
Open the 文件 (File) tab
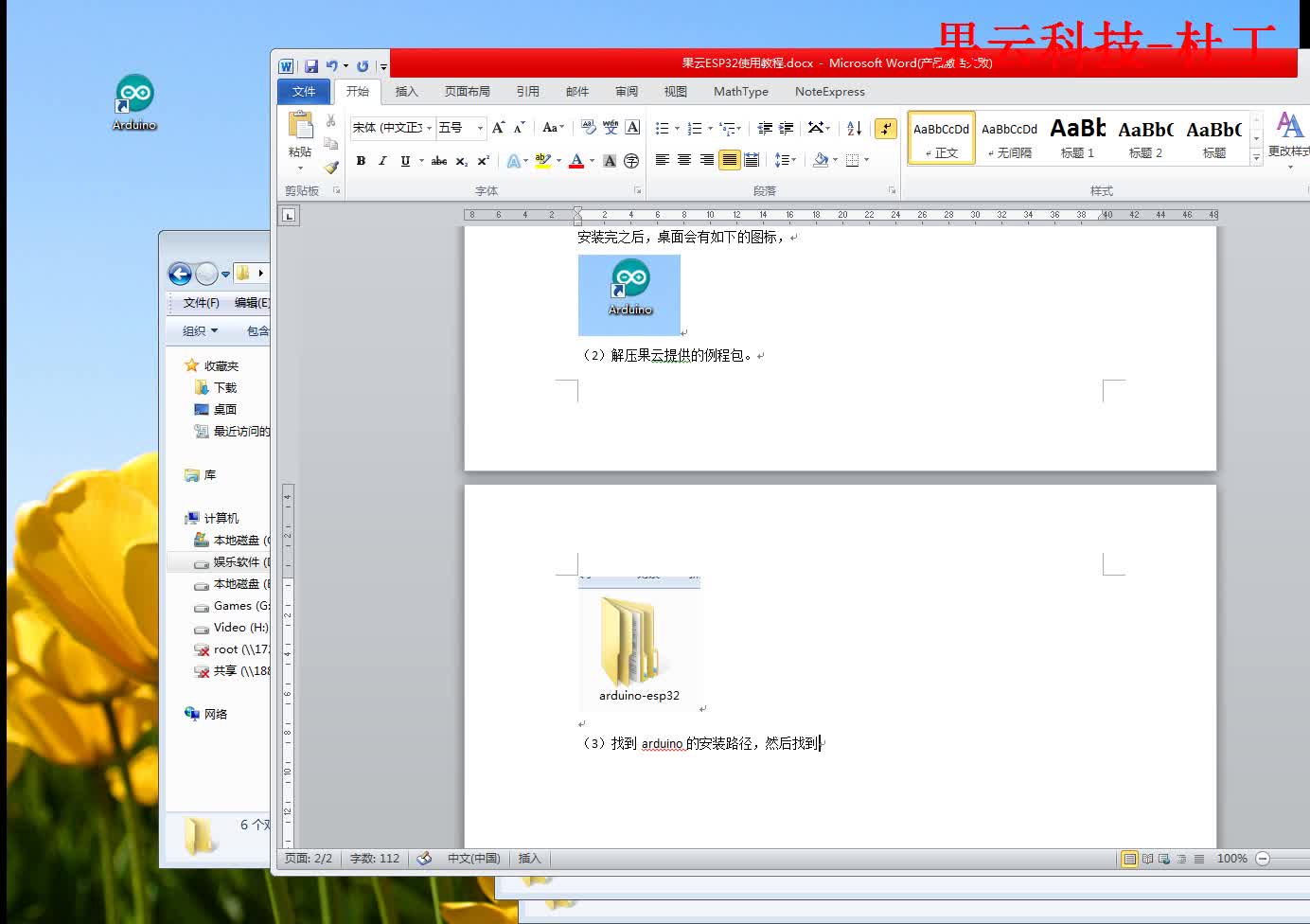click(304, 91)
